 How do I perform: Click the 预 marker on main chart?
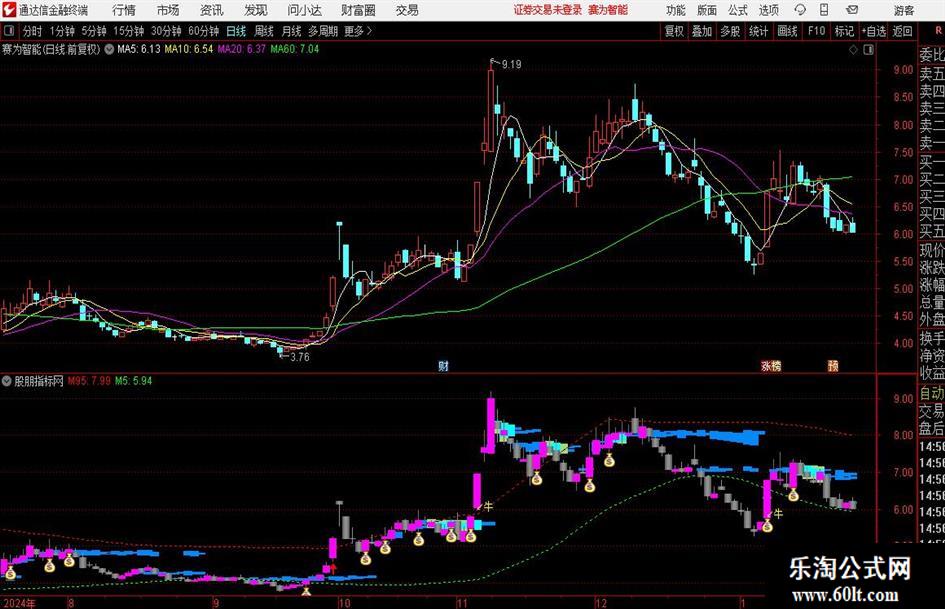click(x=833, y=365)
